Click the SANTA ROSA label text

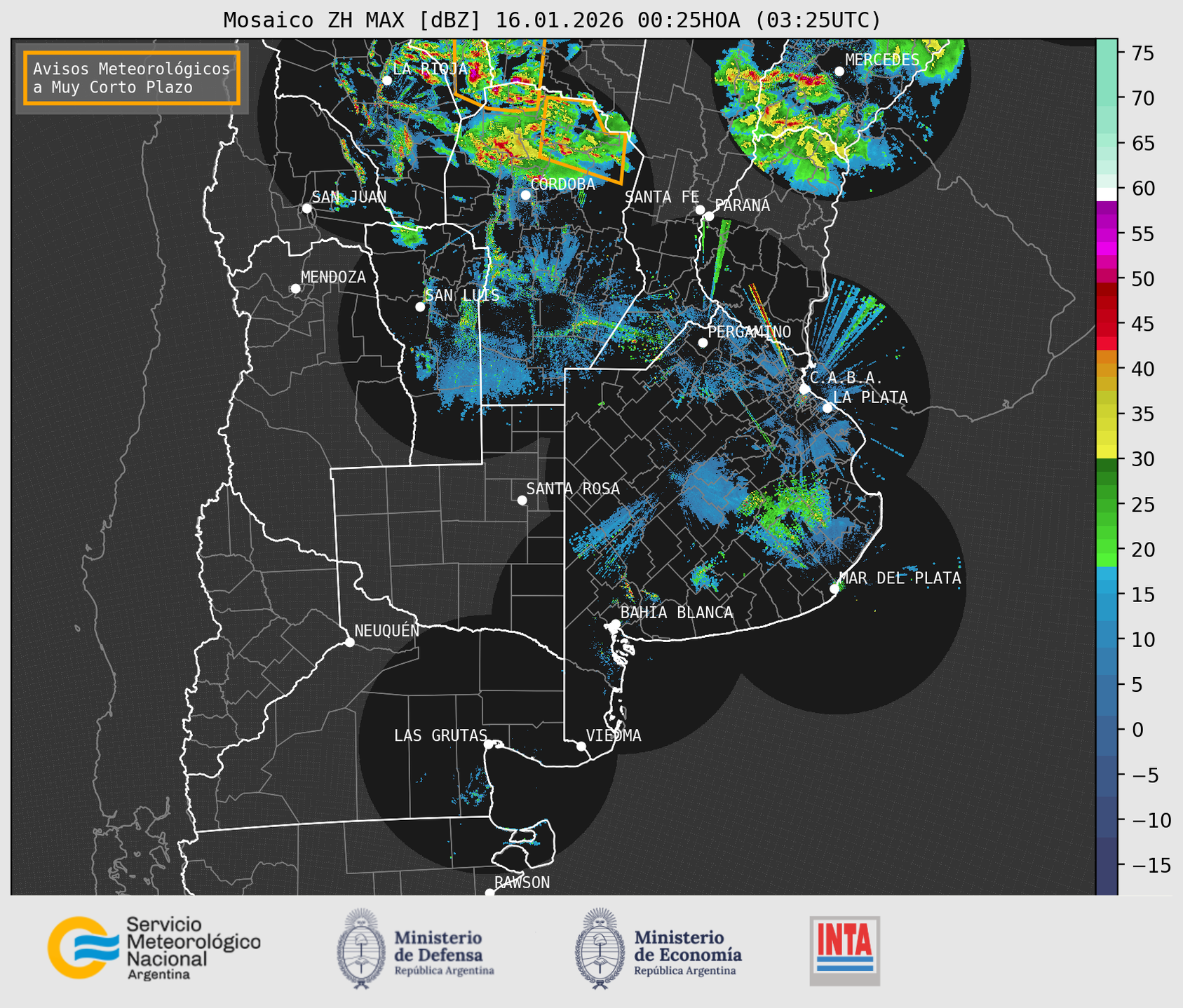[573, 489]
